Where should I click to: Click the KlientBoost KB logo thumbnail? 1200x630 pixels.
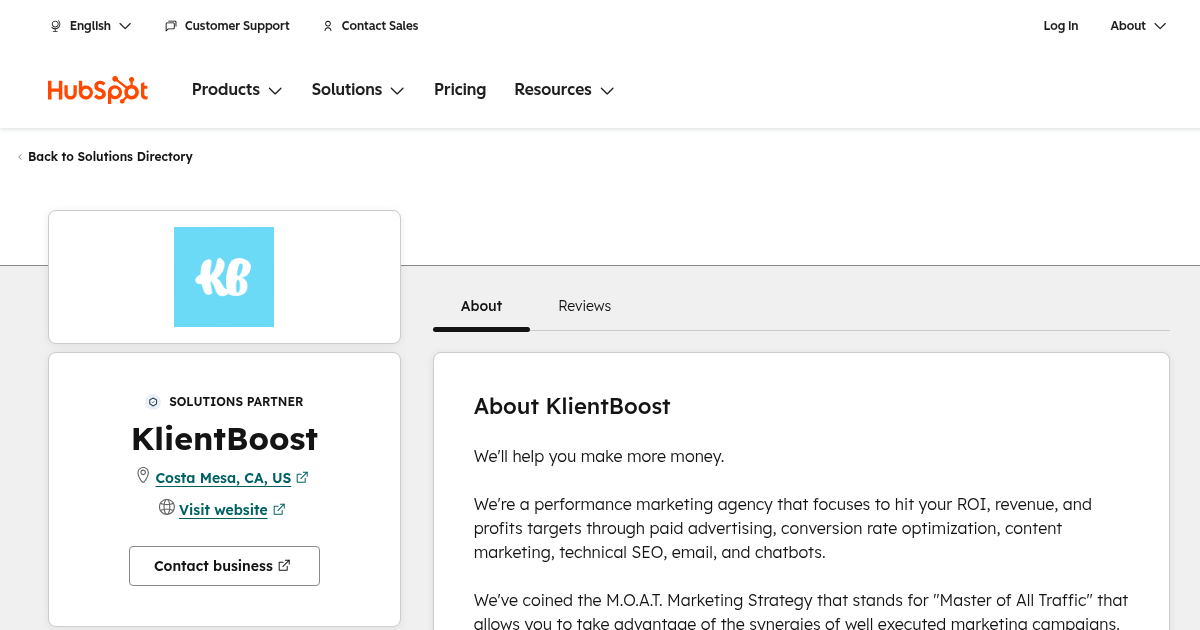(224, 277)
